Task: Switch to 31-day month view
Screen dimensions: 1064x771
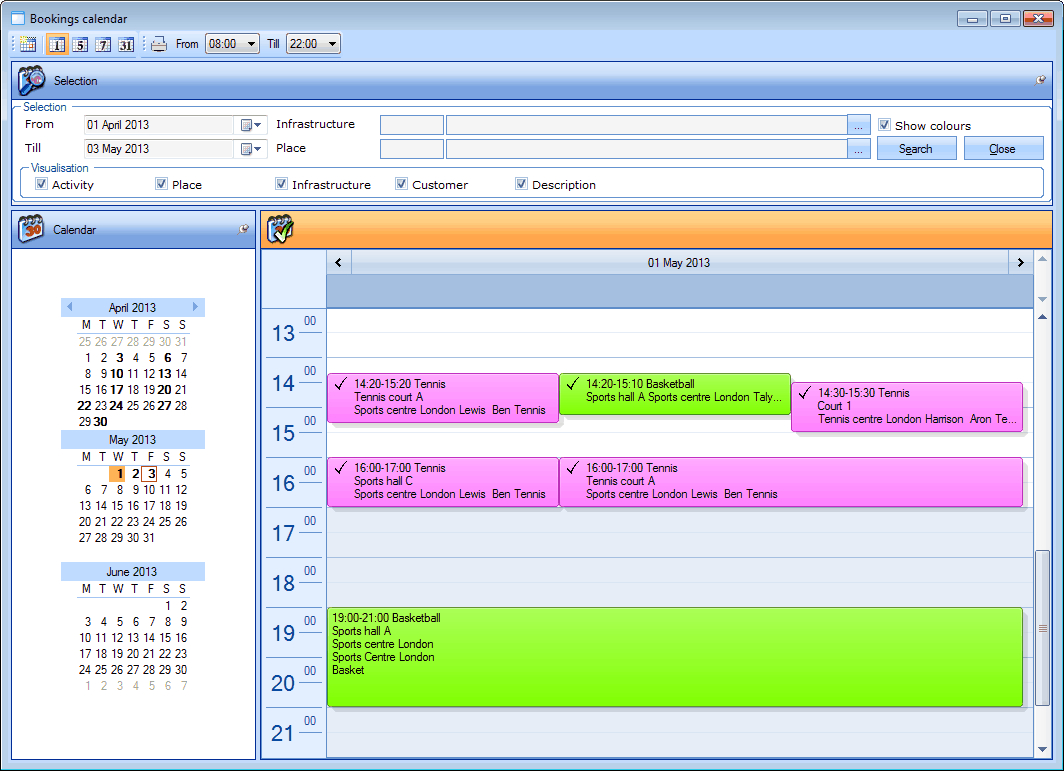Action: pos(126,44)
